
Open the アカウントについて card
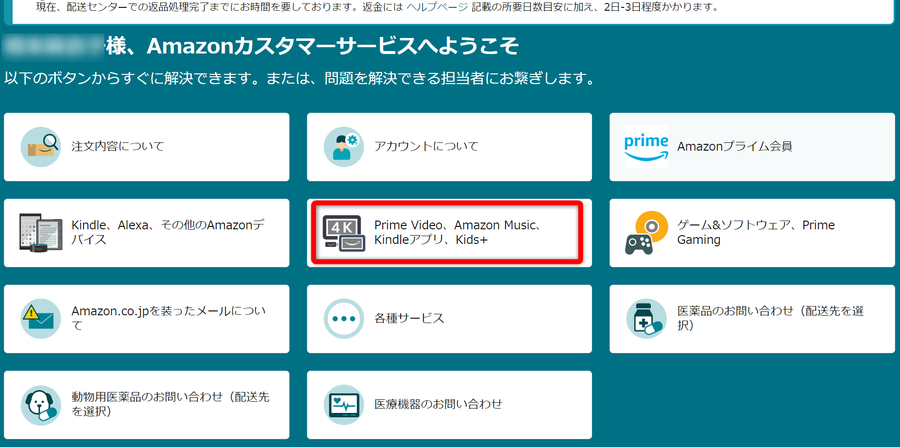449,147
